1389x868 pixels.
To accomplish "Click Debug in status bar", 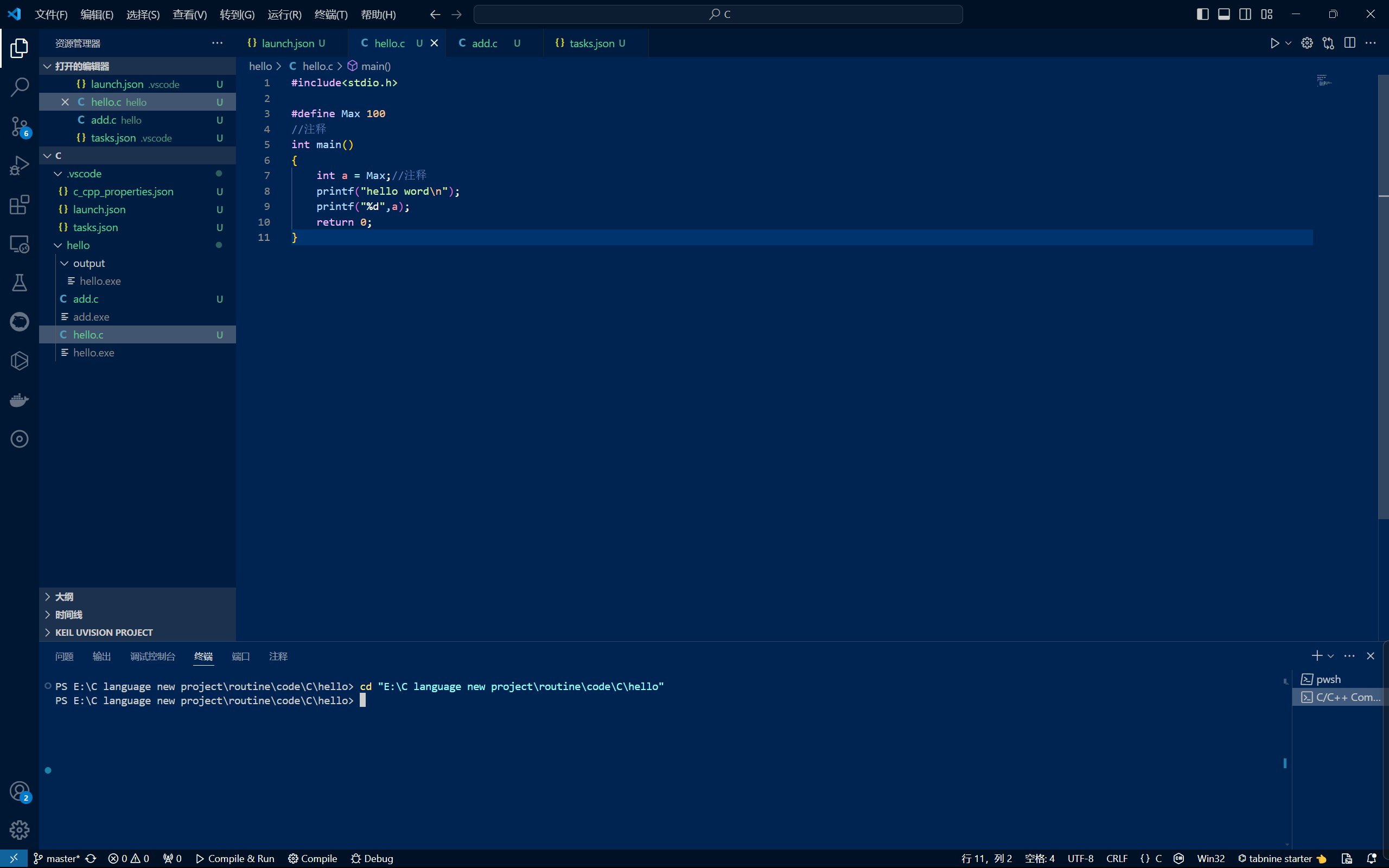I will click(x=372, y=858).
